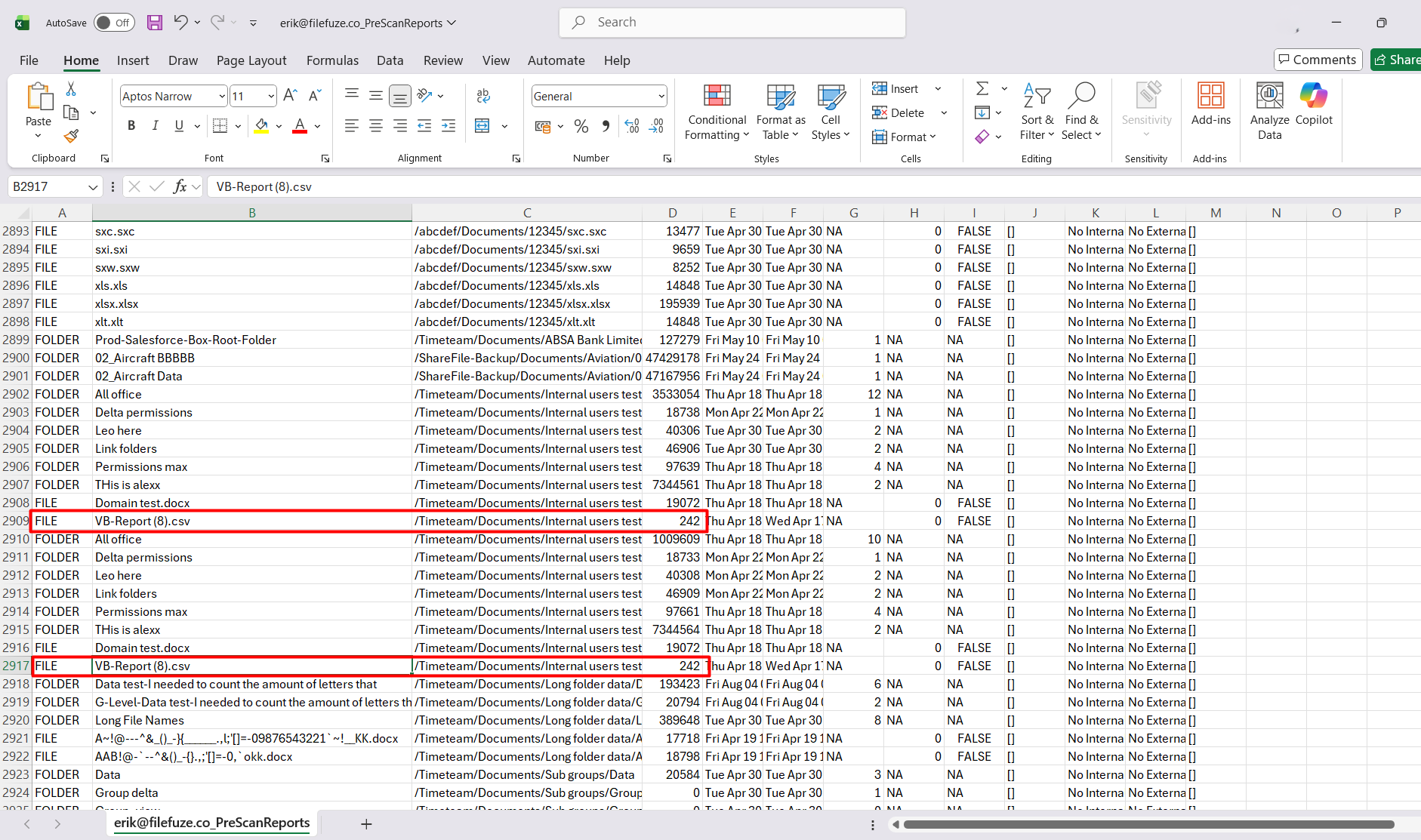
Task: Switch to the Formulas ribbon tab
Action: point(332,60)
